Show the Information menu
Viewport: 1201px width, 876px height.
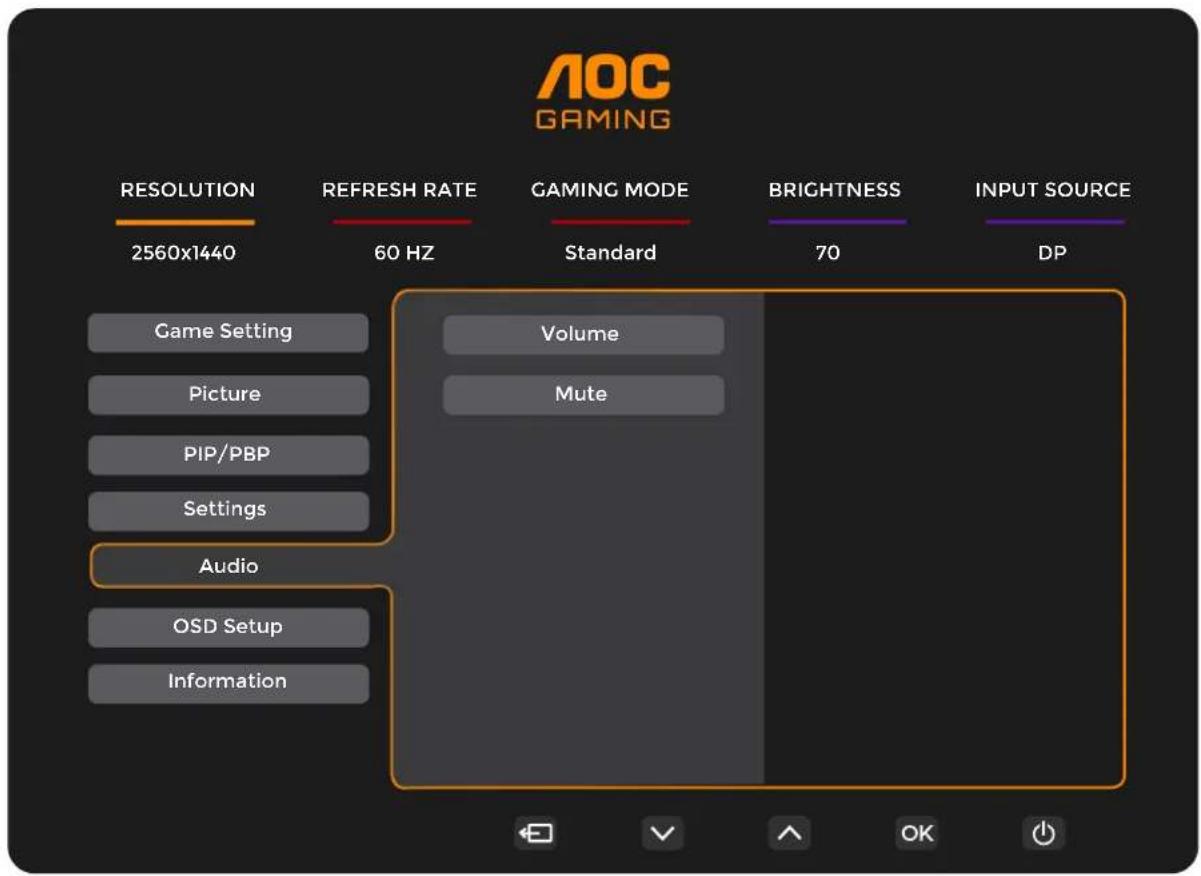(228, 683)
